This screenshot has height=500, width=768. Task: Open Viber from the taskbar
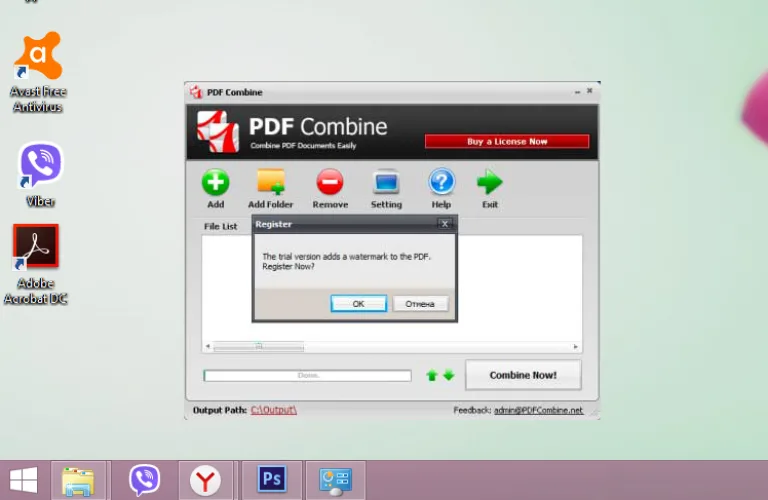point(144,480)
